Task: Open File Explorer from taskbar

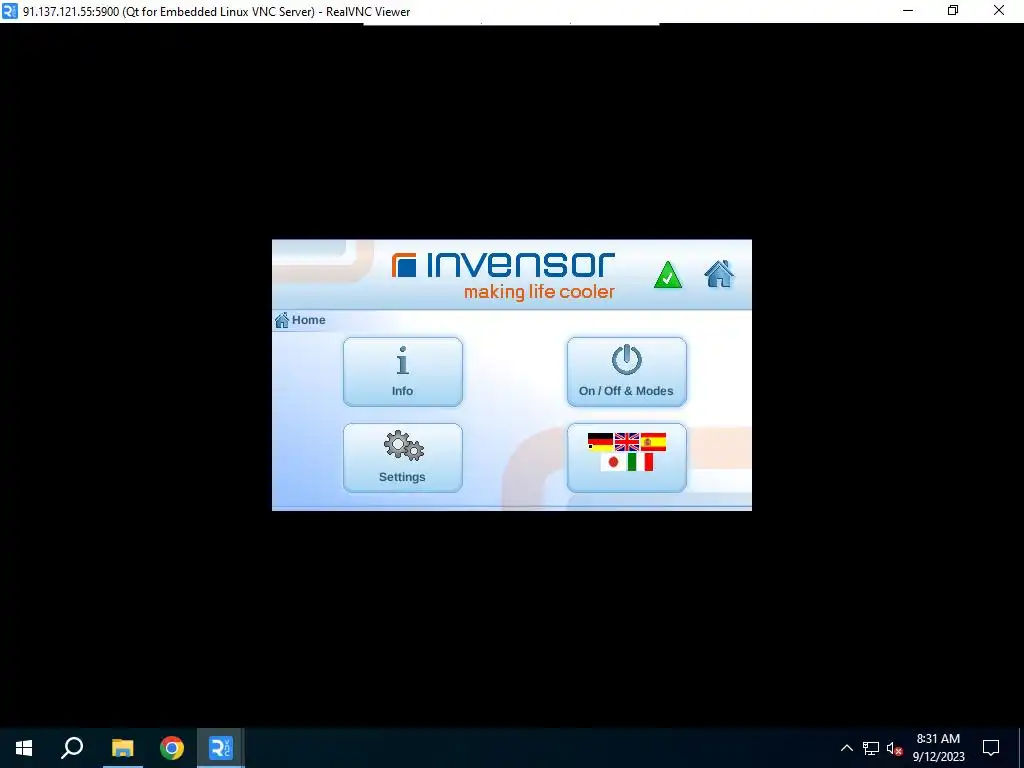Action: (x=122, y=748)
